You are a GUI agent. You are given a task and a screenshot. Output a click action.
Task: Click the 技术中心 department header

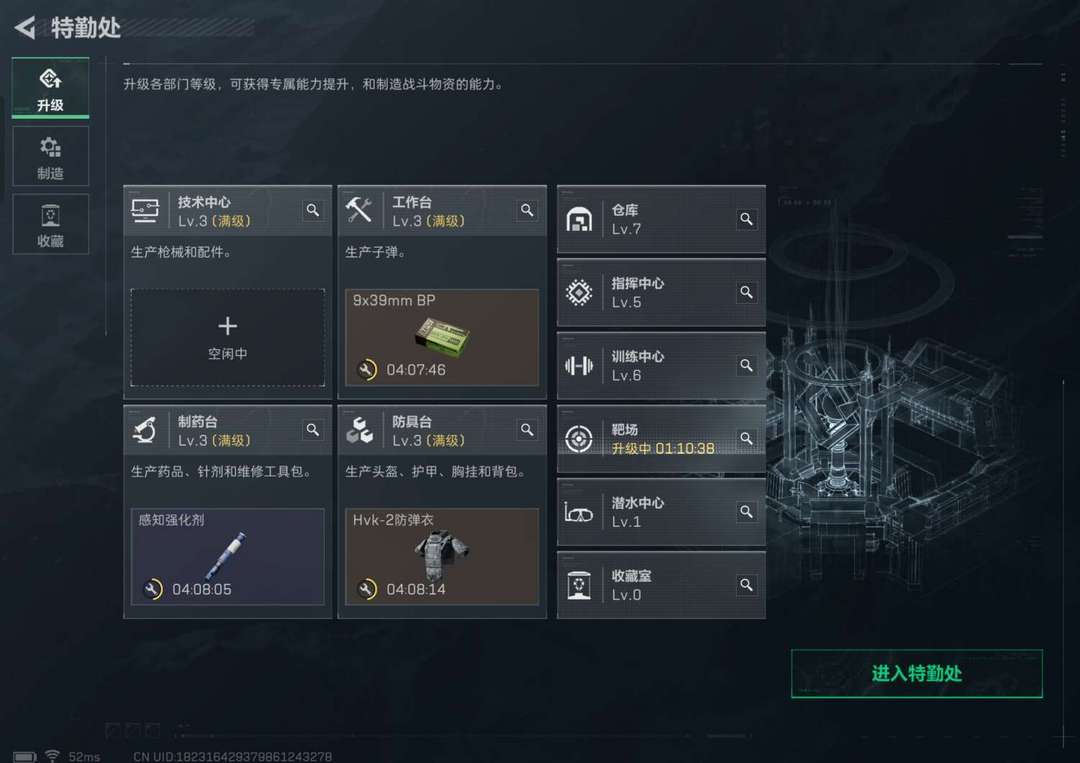pos(227,211)
